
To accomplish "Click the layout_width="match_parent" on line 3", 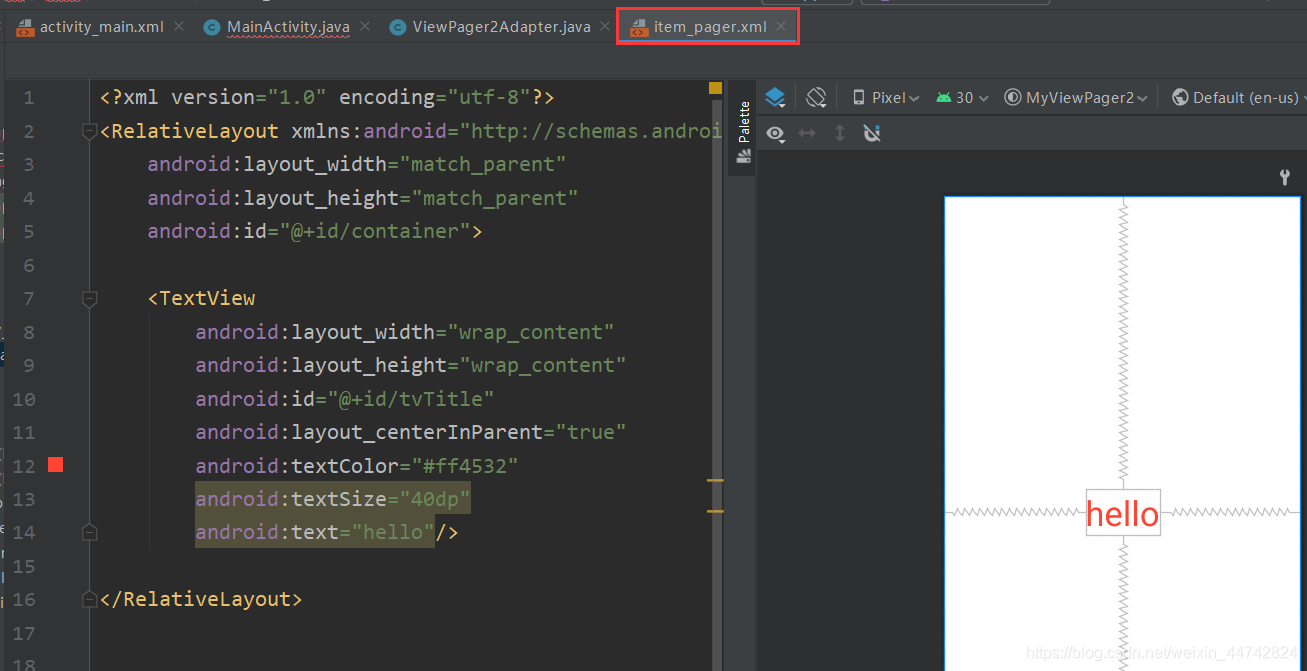I will [357, 164].
